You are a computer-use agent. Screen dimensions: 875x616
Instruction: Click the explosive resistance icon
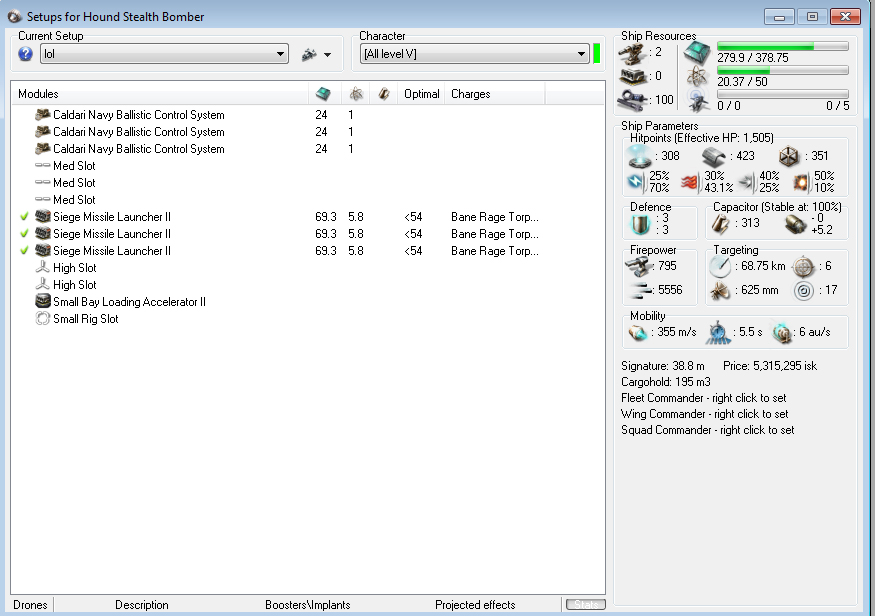pyautogui.click(x=801, y=182)
